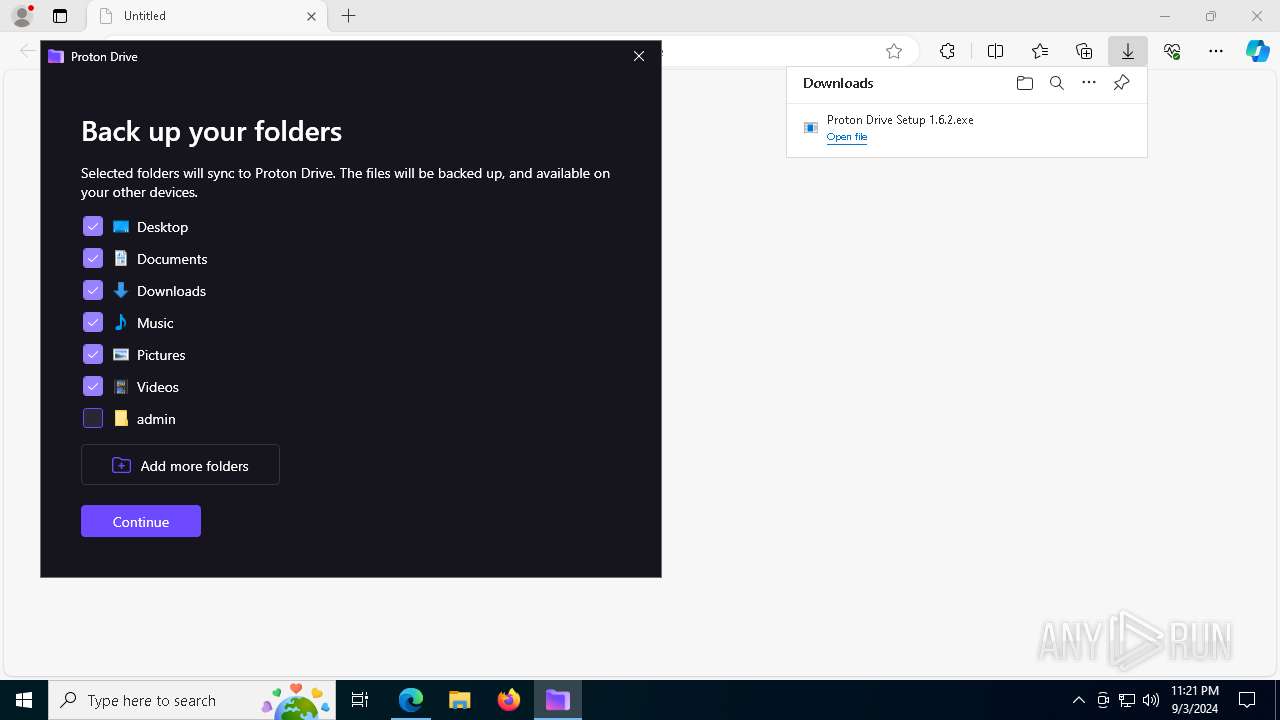Open Task View on taskbar
This screenshot has height=720, width=1280.
pos(360,700)
